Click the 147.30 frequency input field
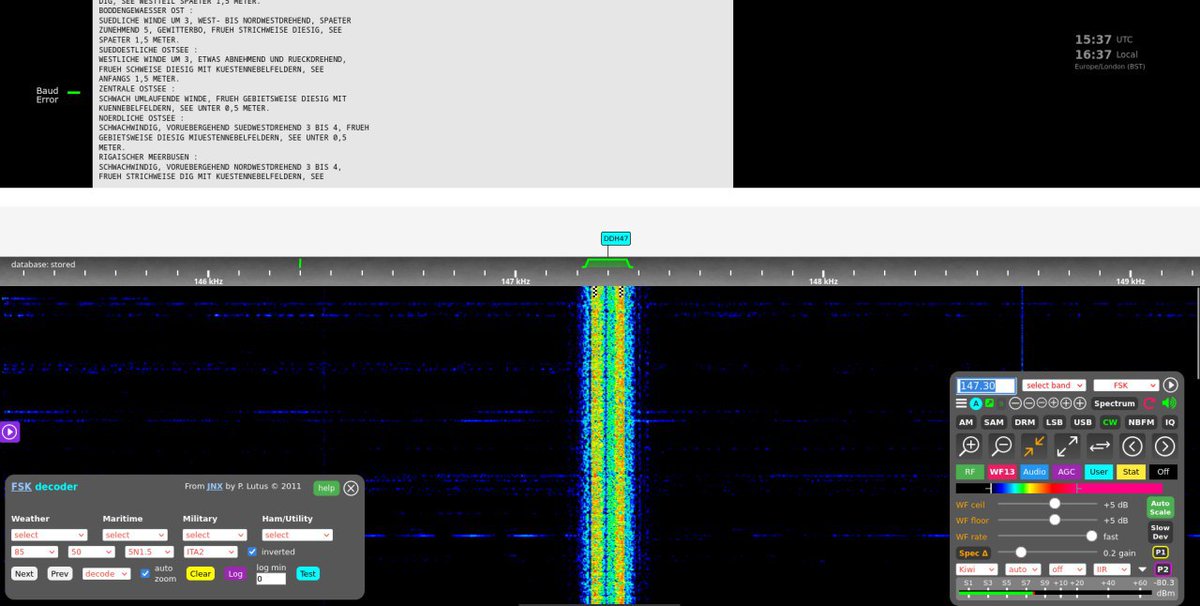The image size is (1200, 606). click(x=986, y=385)
